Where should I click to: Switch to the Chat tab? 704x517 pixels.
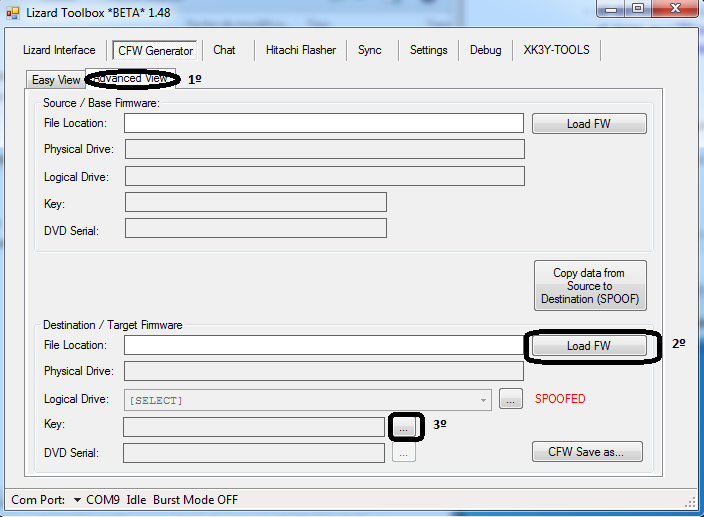coord(224,50)
